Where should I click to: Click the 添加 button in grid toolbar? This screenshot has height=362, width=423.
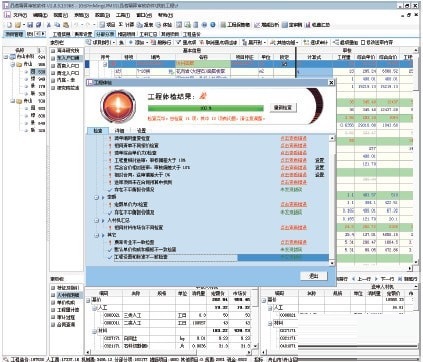point(137,42)
